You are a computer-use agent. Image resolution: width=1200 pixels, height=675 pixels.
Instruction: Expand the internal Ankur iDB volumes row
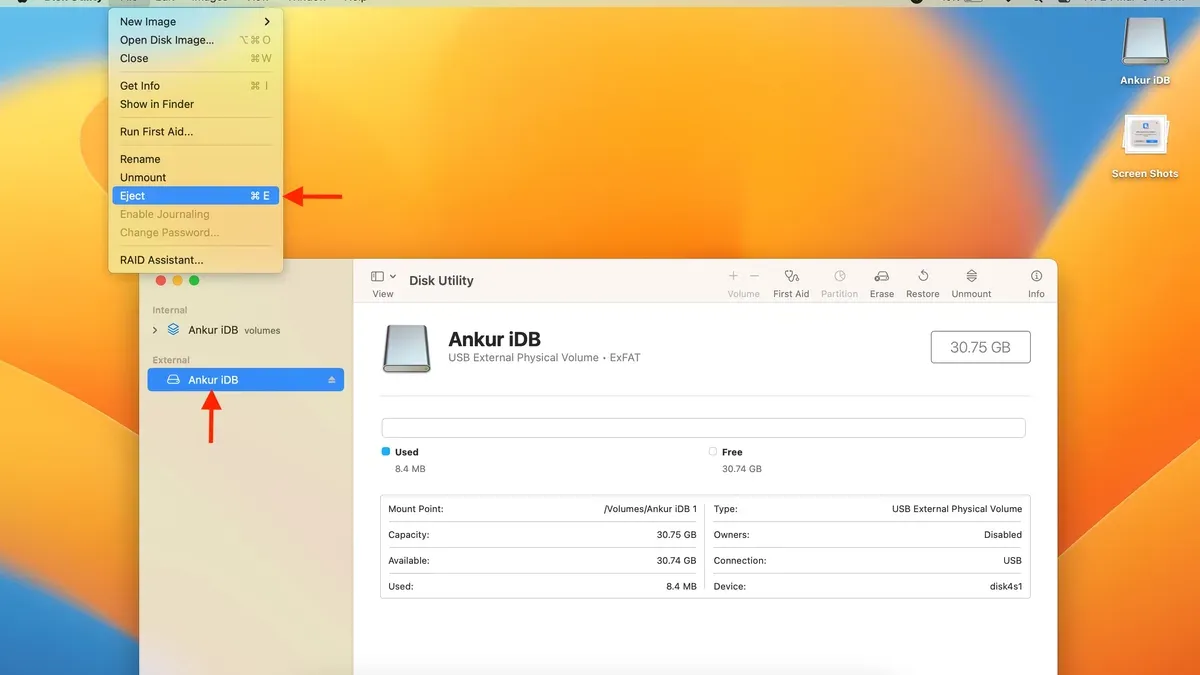click(x=155, y=330)
